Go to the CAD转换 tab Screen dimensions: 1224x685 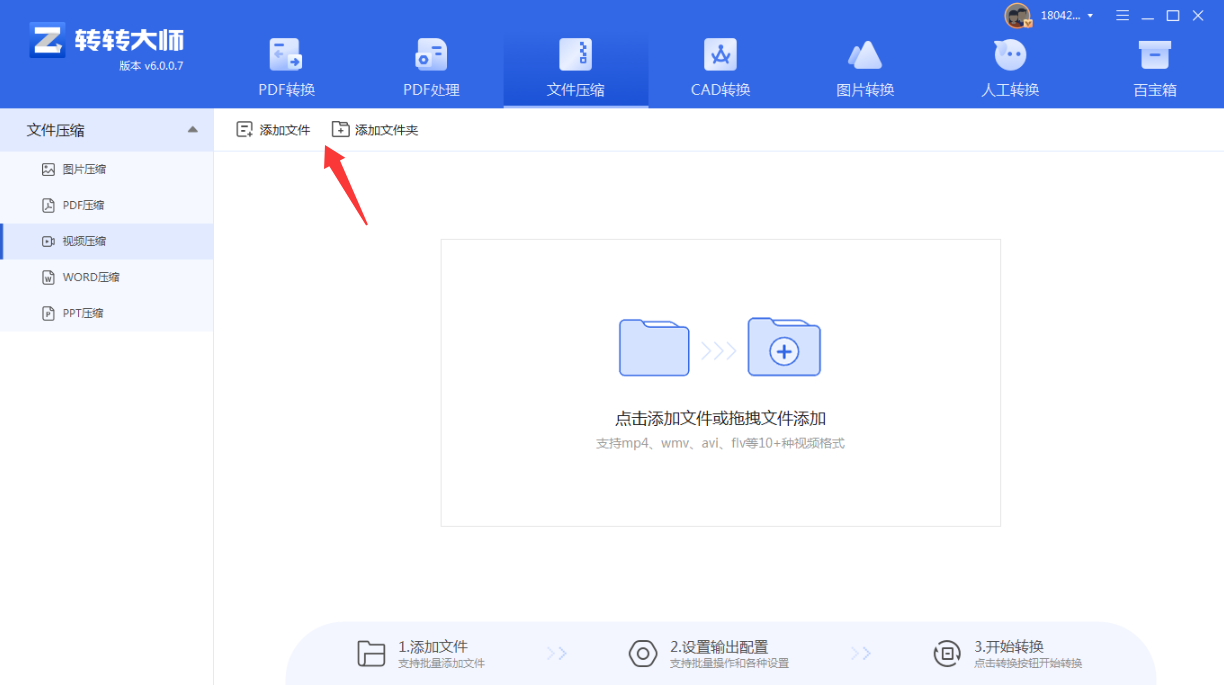[x=720, y=68]
